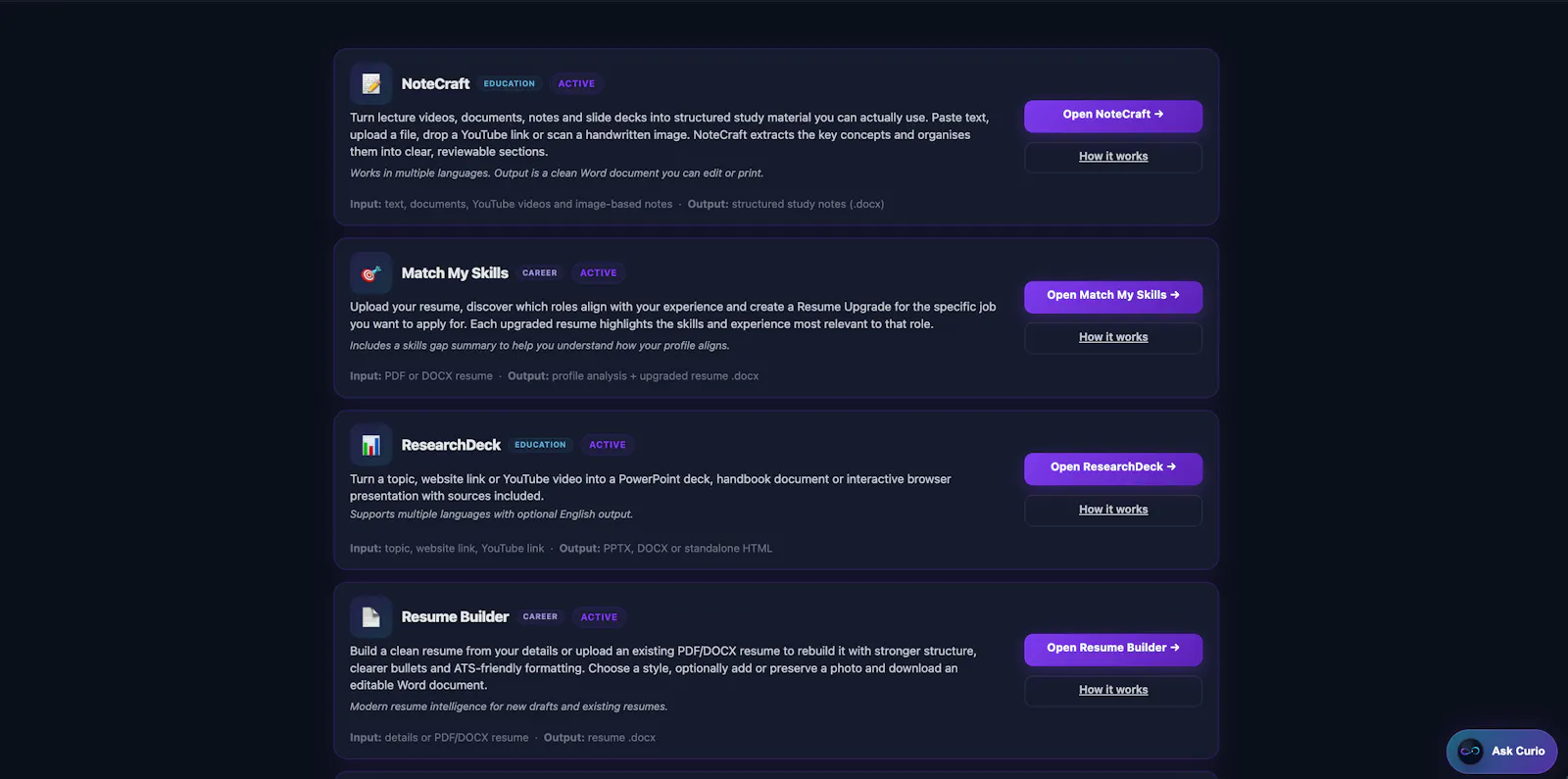
Task: Open Match My Skills tool
Action: 1113,295
